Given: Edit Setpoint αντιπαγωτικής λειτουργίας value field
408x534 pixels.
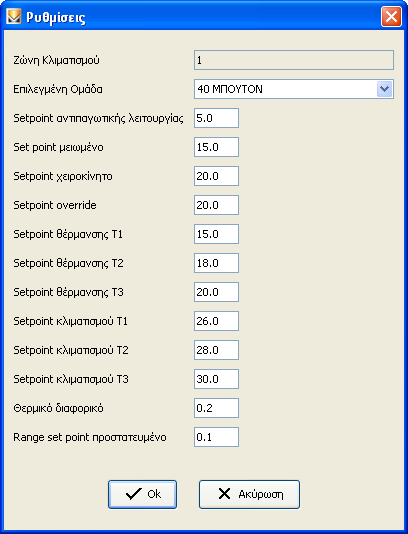Looking at the screenshot, I should [x=217, y=118].
